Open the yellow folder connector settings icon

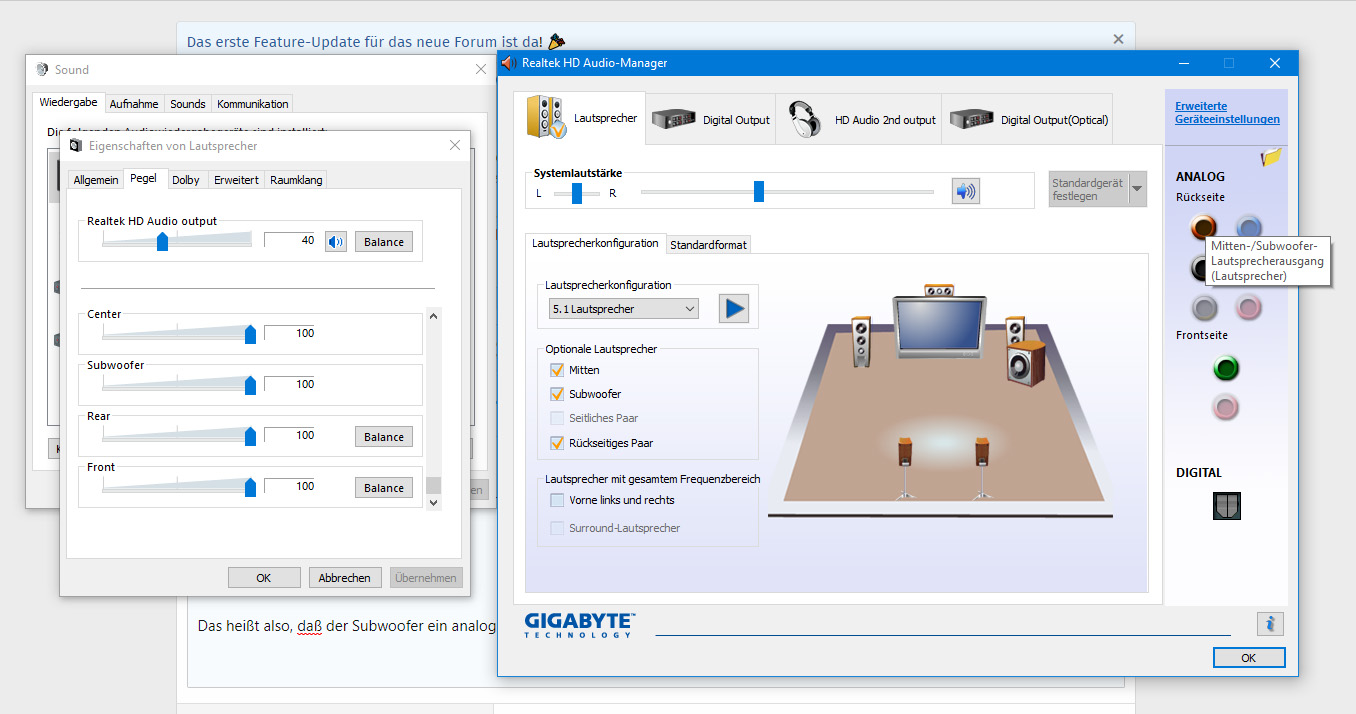coord(1272,157)
